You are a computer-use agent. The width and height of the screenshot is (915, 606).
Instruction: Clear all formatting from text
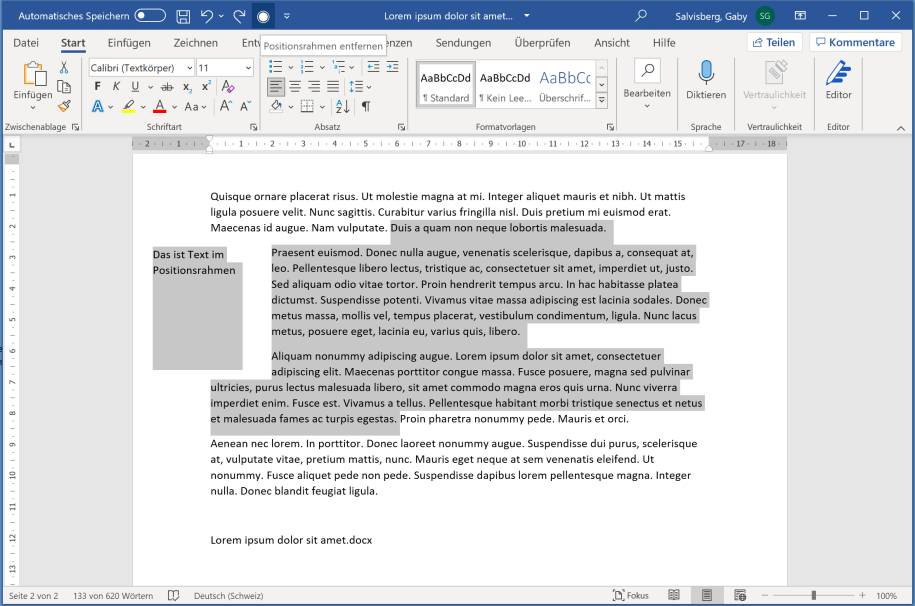tap(228, 87)
